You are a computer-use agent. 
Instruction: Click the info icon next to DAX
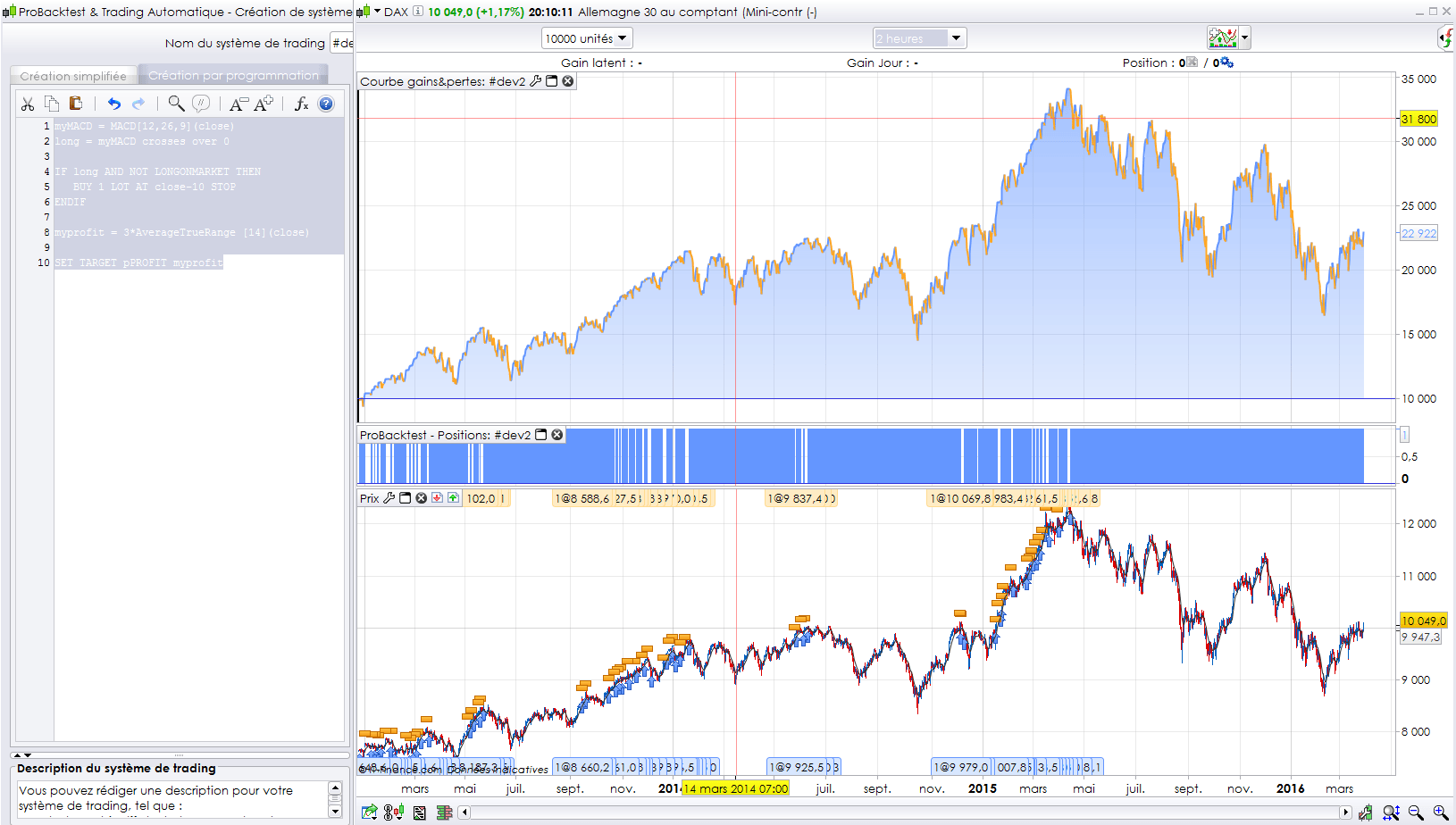click(x=417, y=12)
